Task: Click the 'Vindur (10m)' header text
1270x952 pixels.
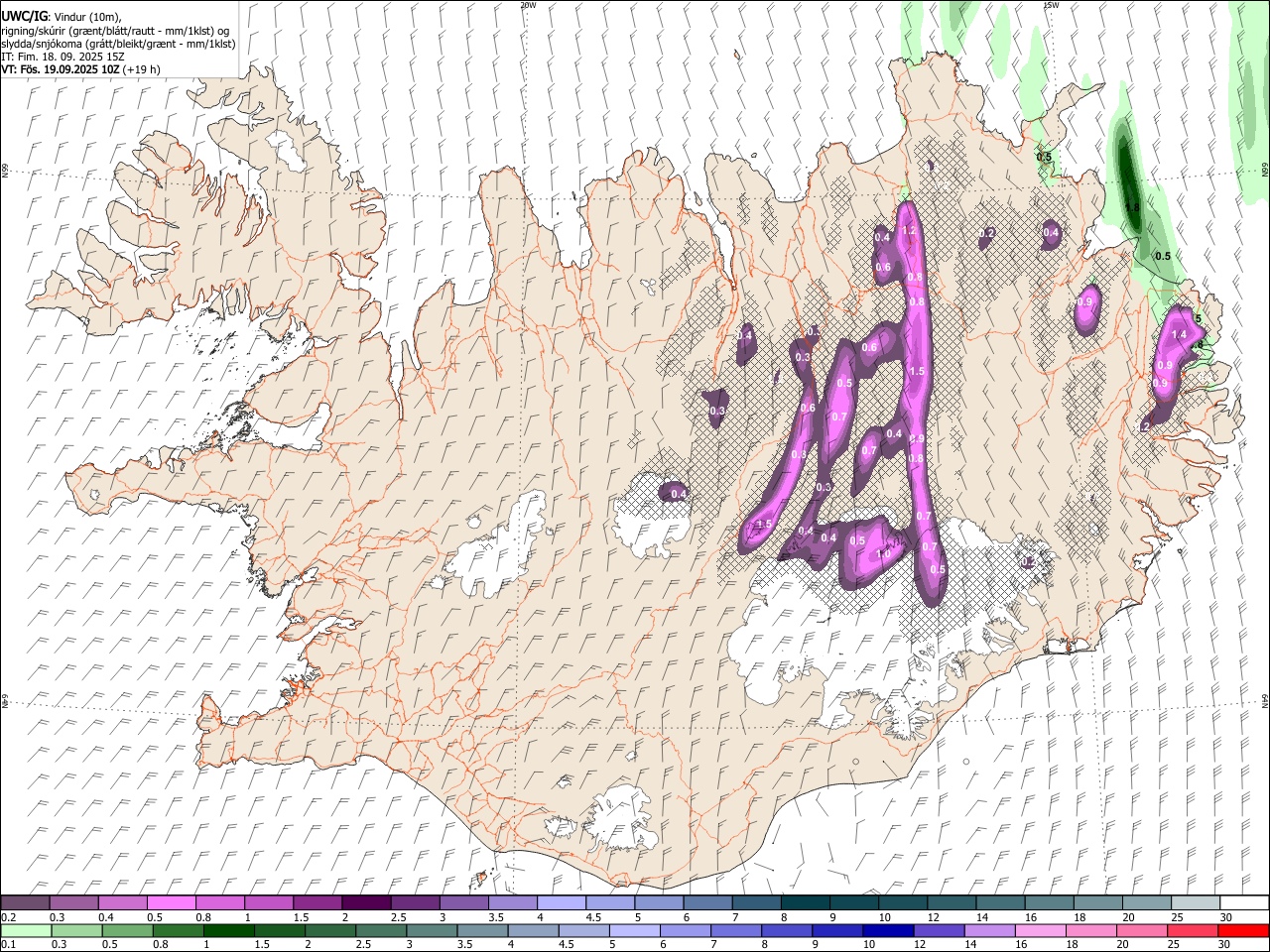Action: point(86,18)
